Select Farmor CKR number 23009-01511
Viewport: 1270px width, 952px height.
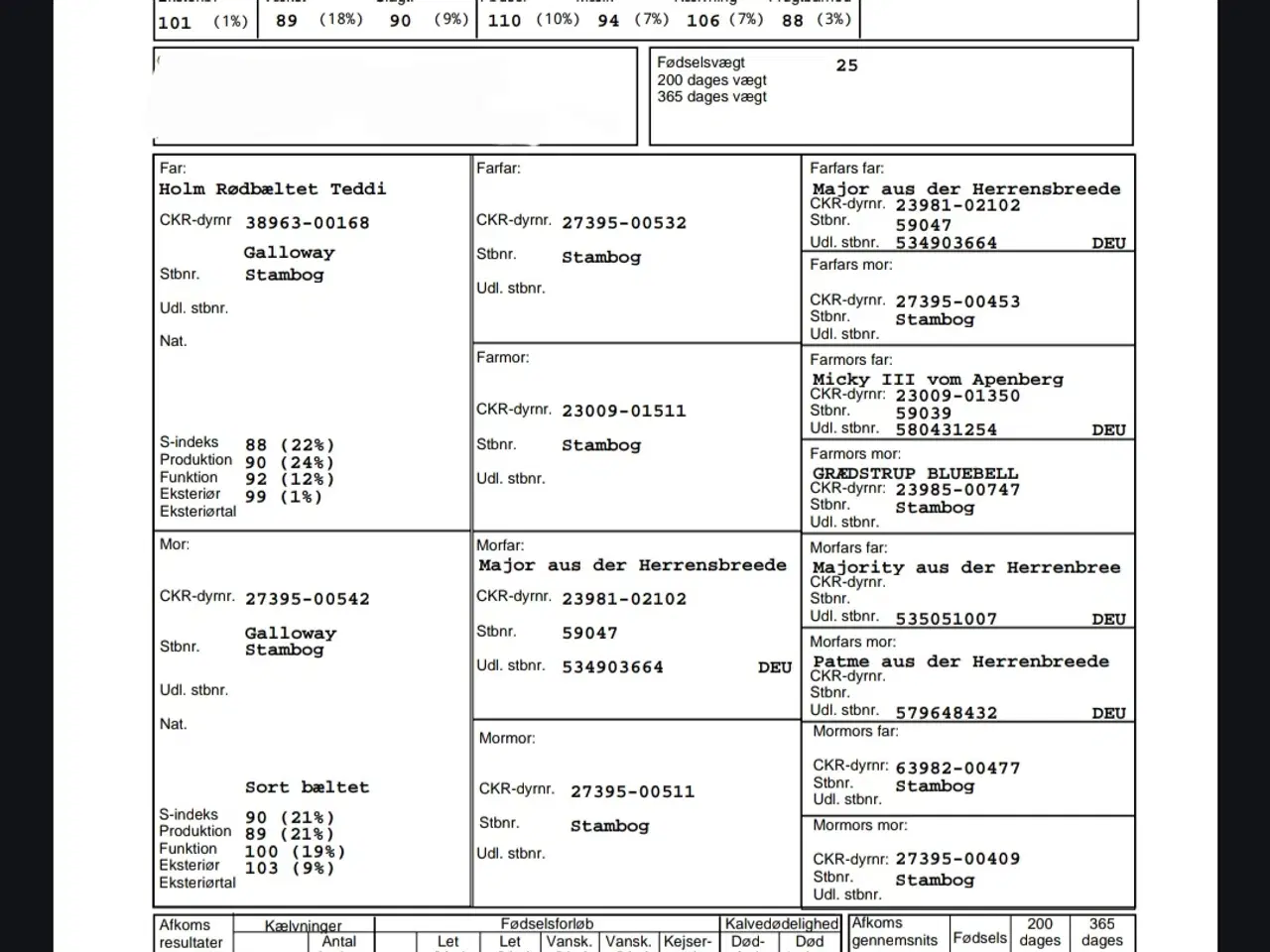(x=624, y=411)
